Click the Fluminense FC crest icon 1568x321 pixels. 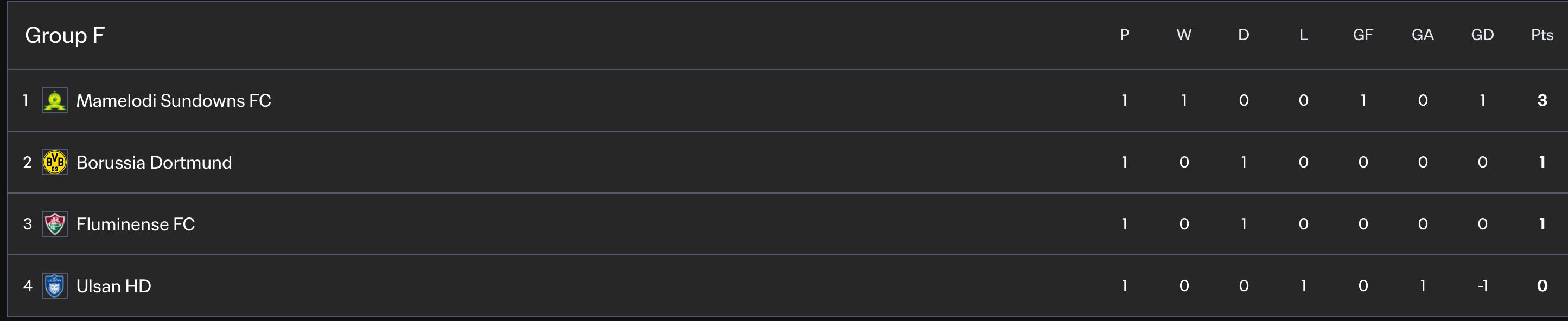pyautogui.click(x=55, y=224)
